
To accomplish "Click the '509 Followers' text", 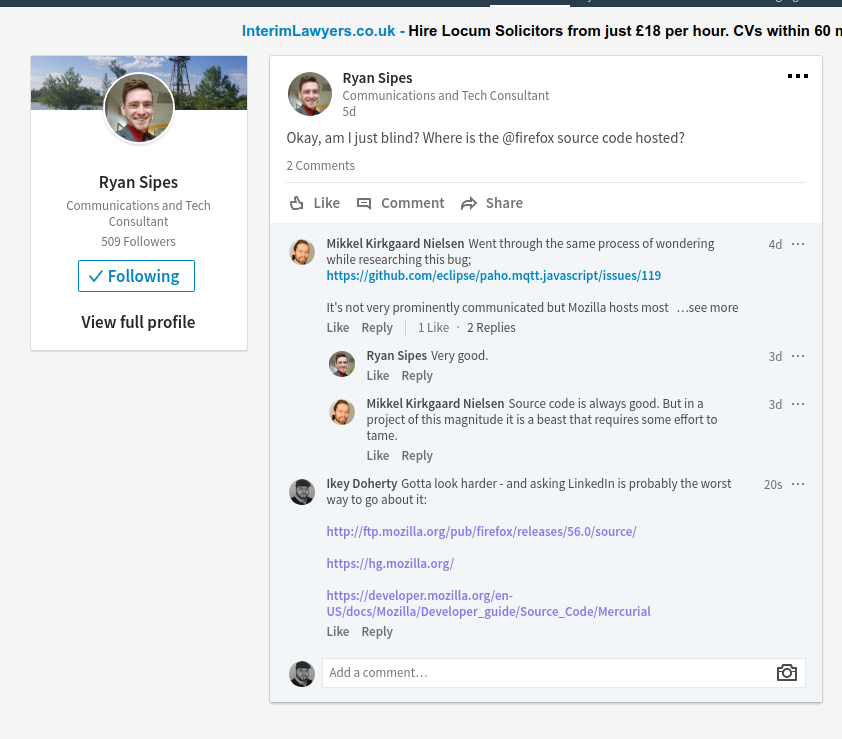I will click(139, 242).
